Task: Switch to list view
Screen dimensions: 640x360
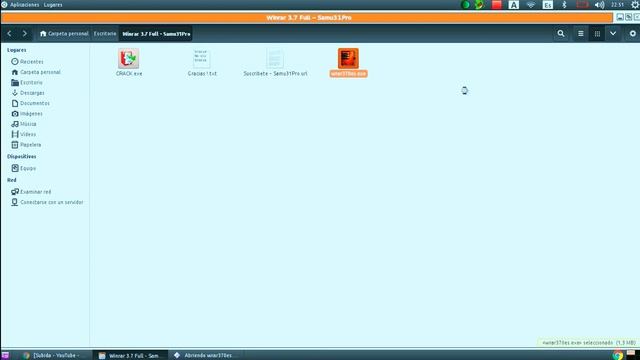Action: tap(581, 34)
